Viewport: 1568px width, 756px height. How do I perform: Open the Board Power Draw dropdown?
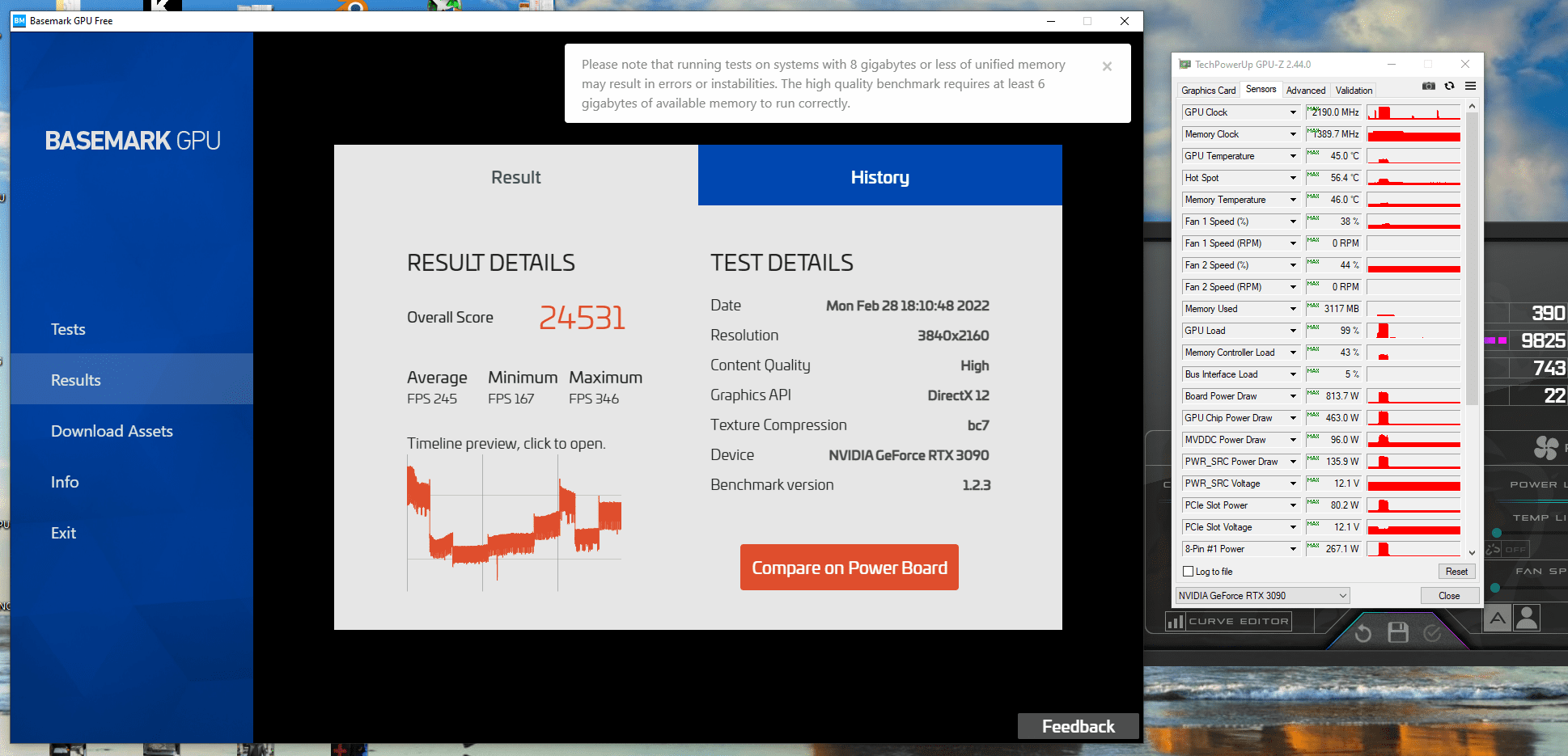click(x=1293, y=396)
